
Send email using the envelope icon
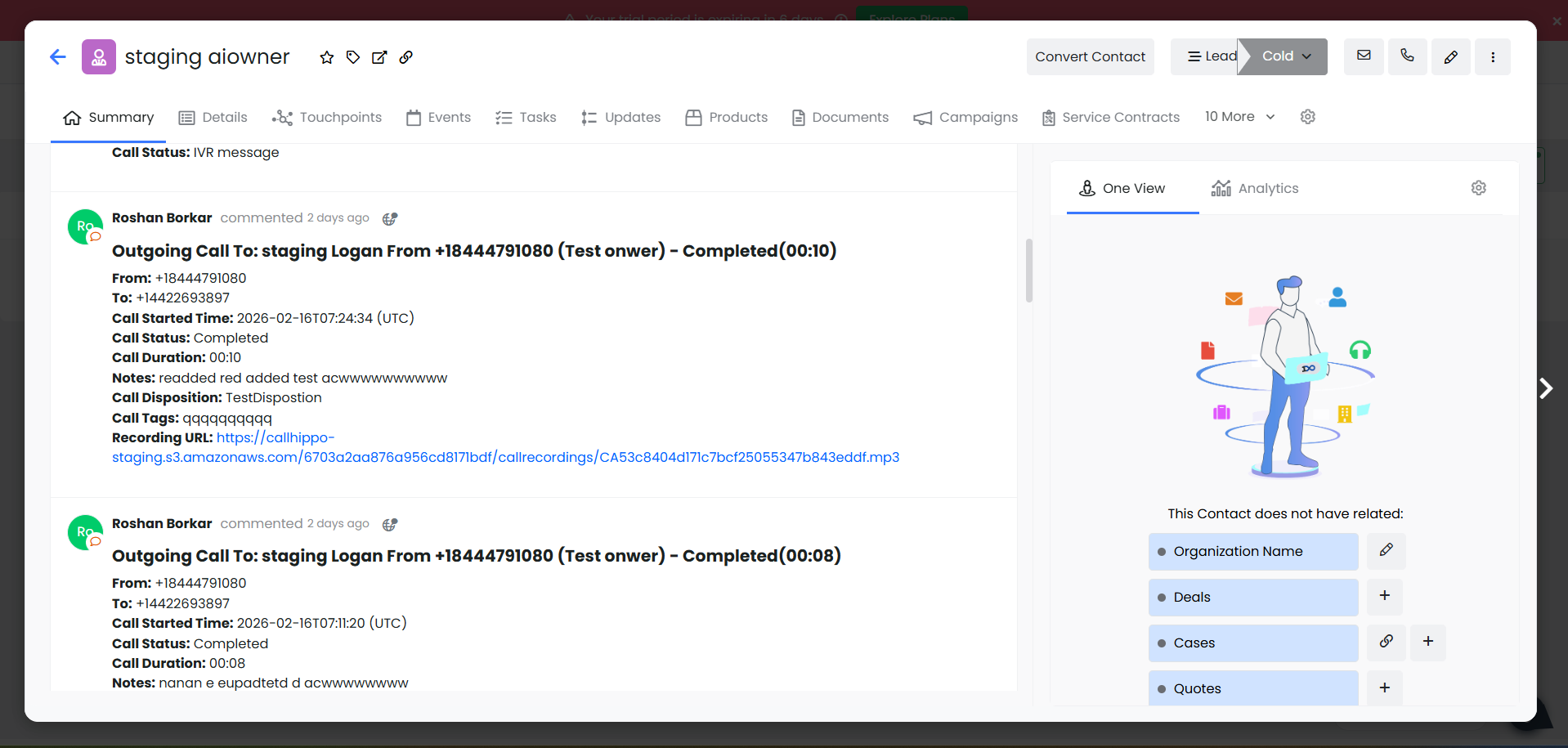[x=1364, y=56]
